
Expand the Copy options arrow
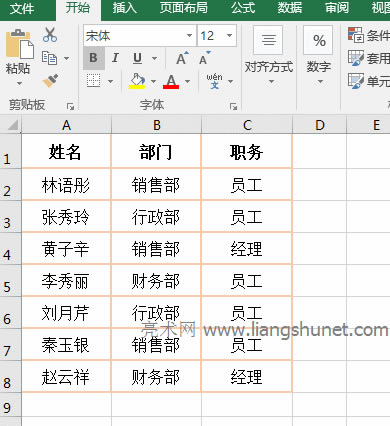pos(66,59)
